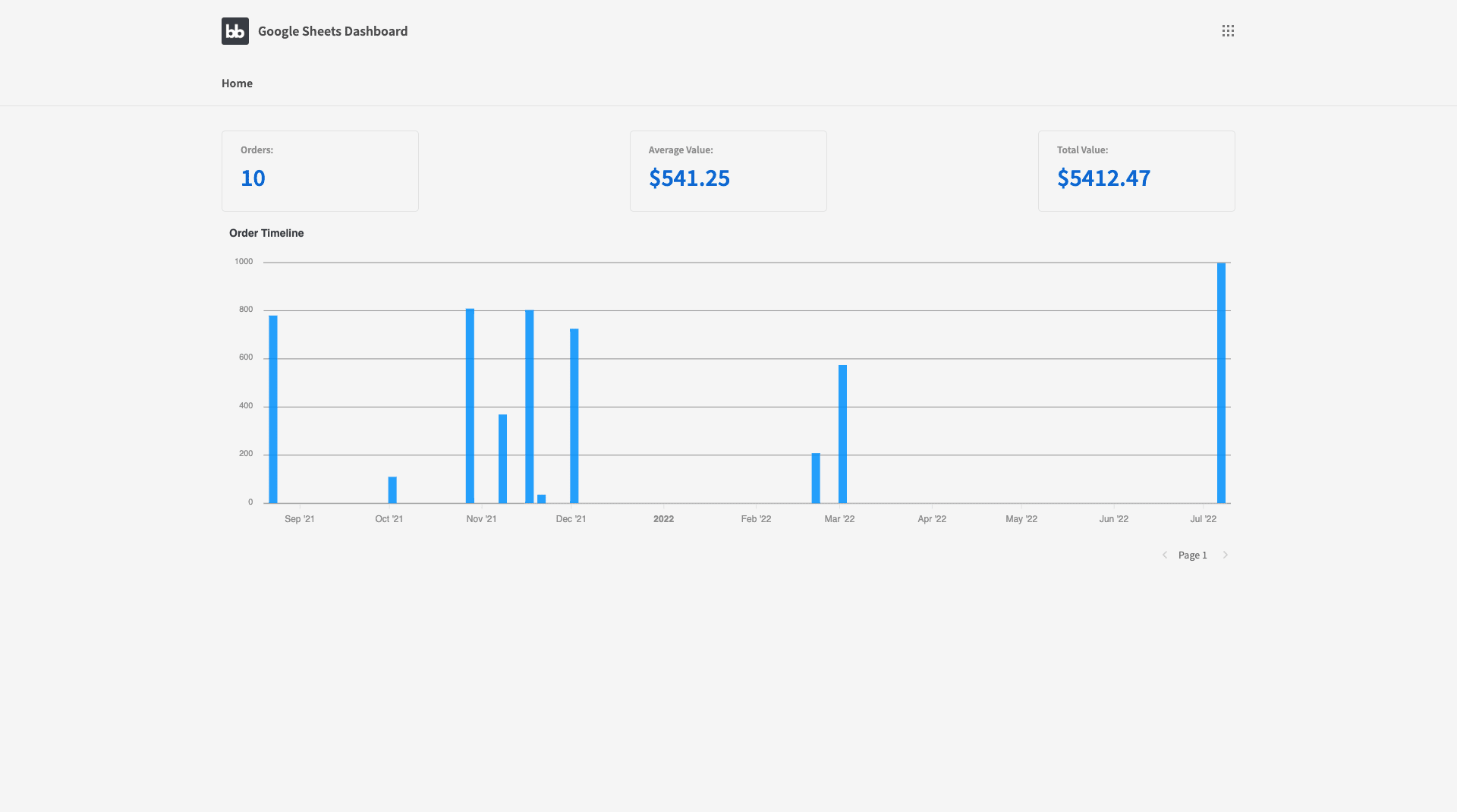The width and height of the screenshot is (1457, 812).
Task: Click the Apr '22 axis label
Action: pyautogui.click(x=932, y=519)
